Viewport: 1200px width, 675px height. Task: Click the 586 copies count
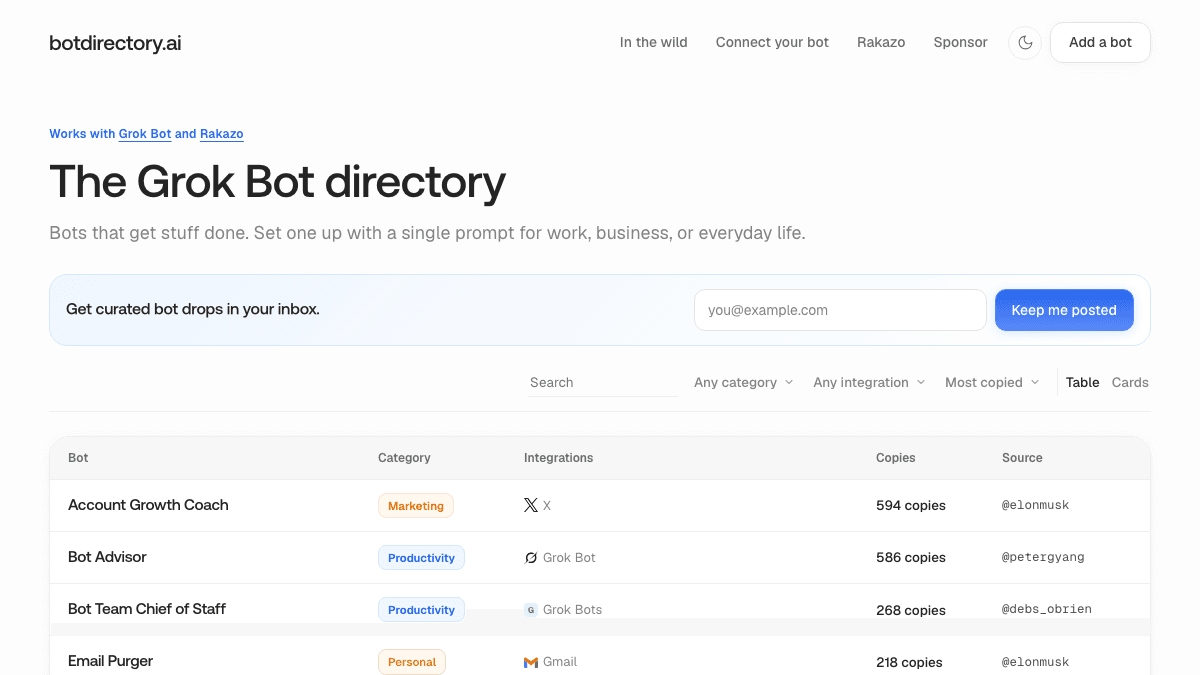911,558
